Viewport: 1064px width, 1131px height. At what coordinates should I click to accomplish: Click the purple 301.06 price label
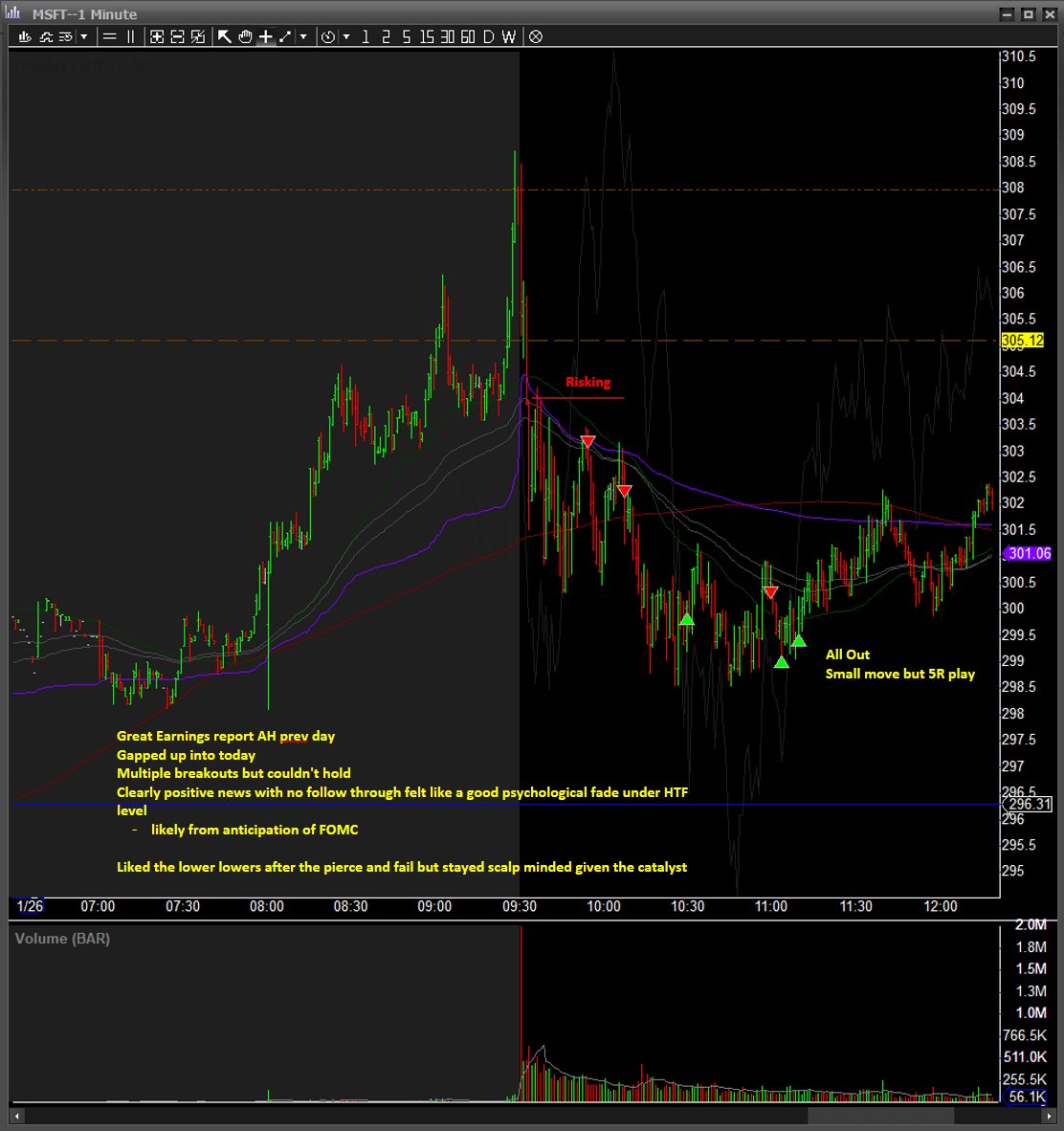[x=1028, y=553]
